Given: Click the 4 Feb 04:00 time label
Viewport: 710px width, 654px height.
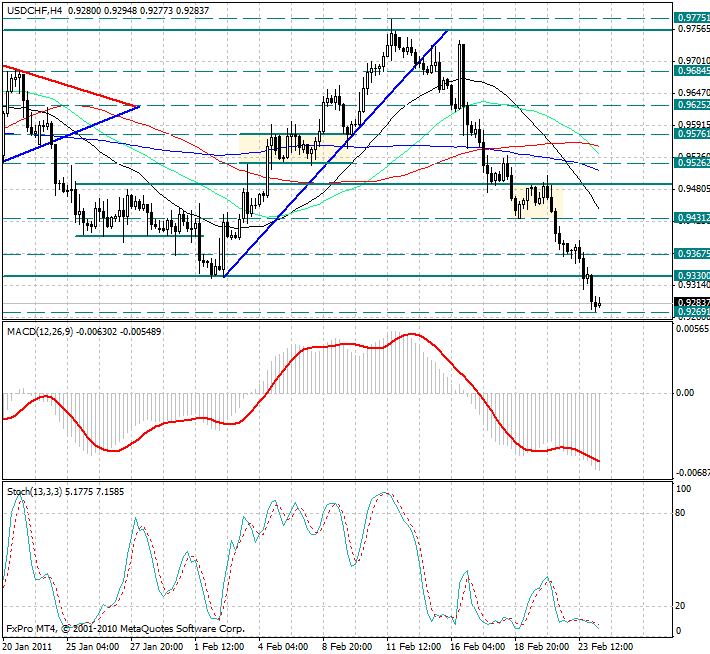Looking at the screenshot, I should click(x=283, y=646).
